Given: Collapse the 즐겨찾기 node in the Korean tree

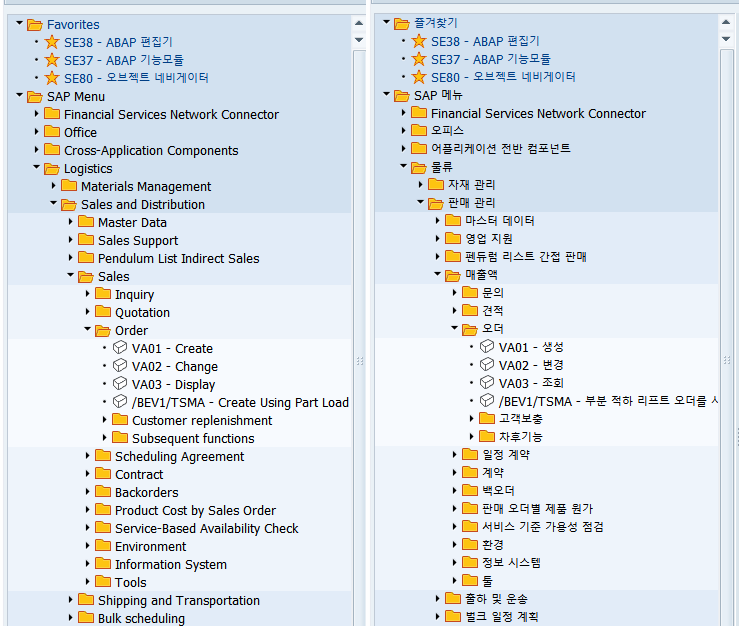Looking at the screenshot, I should click(x=386, y=22).
